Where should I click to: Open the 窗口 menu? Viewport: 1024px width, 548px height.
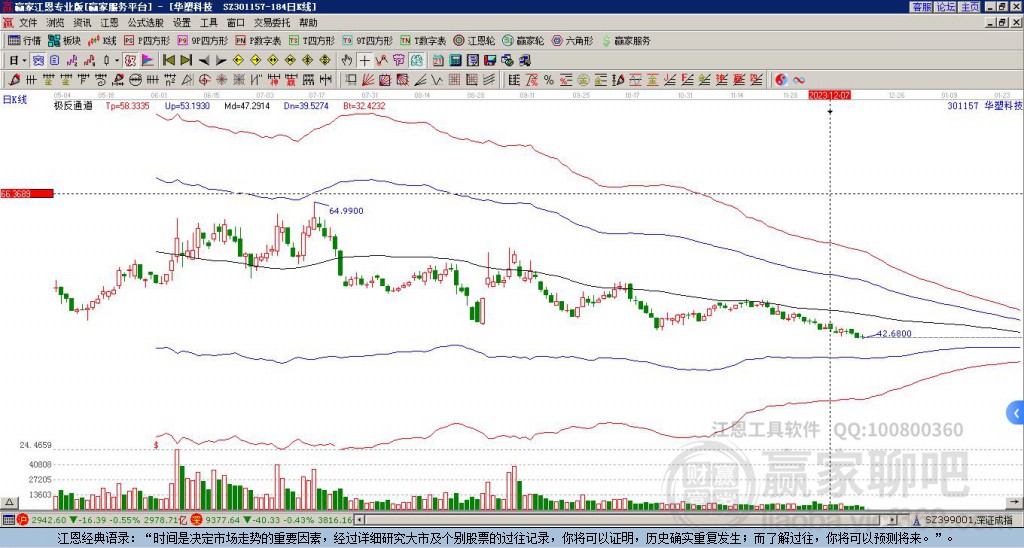click(x=236, y=23)
